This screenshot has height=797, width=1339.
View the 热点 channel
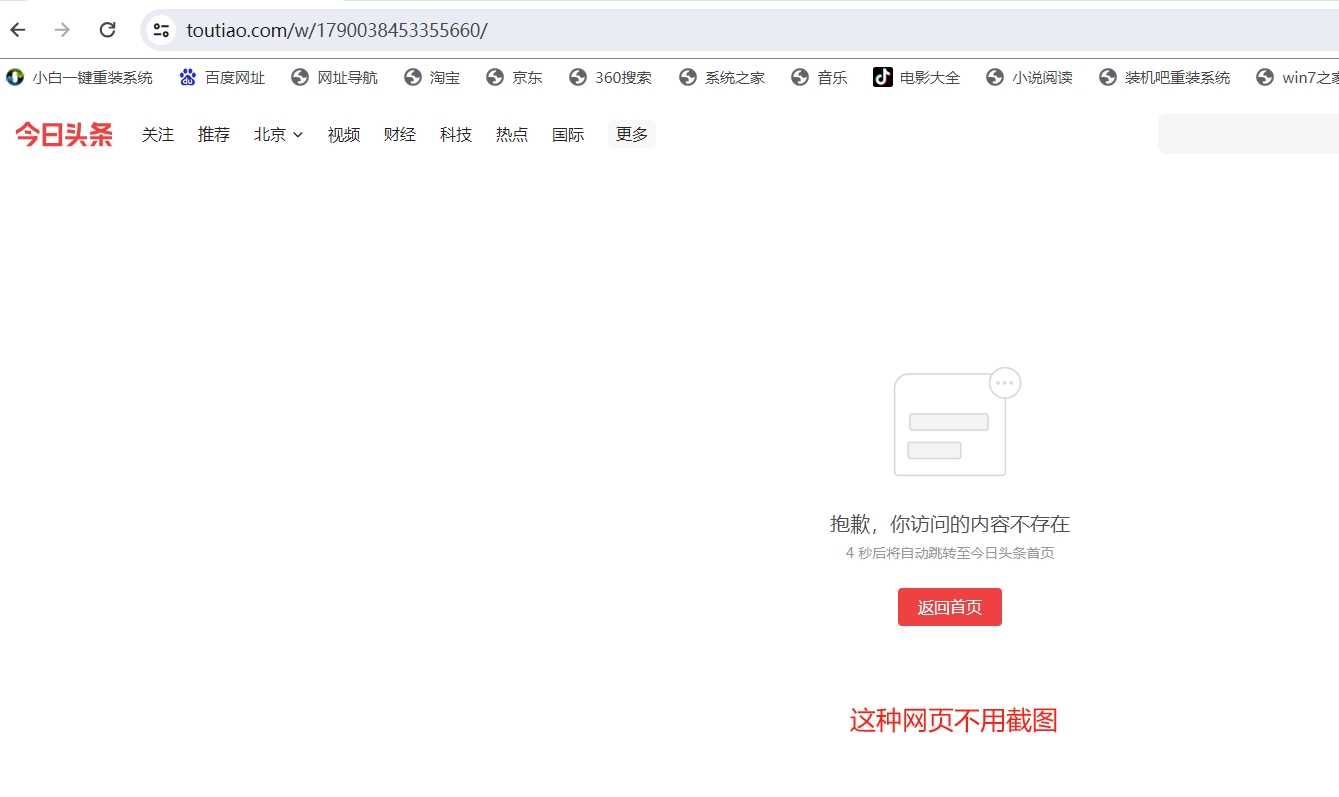tap(512, 134)
